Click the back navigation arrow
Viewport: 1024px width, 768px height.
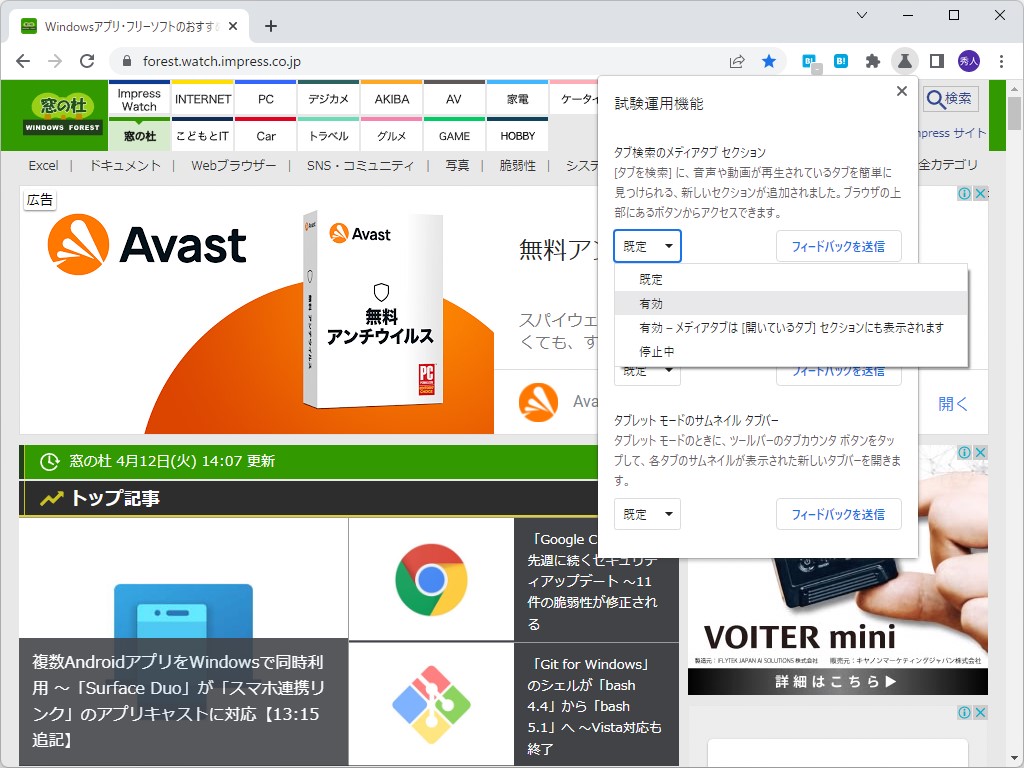(x=22, y=60)
